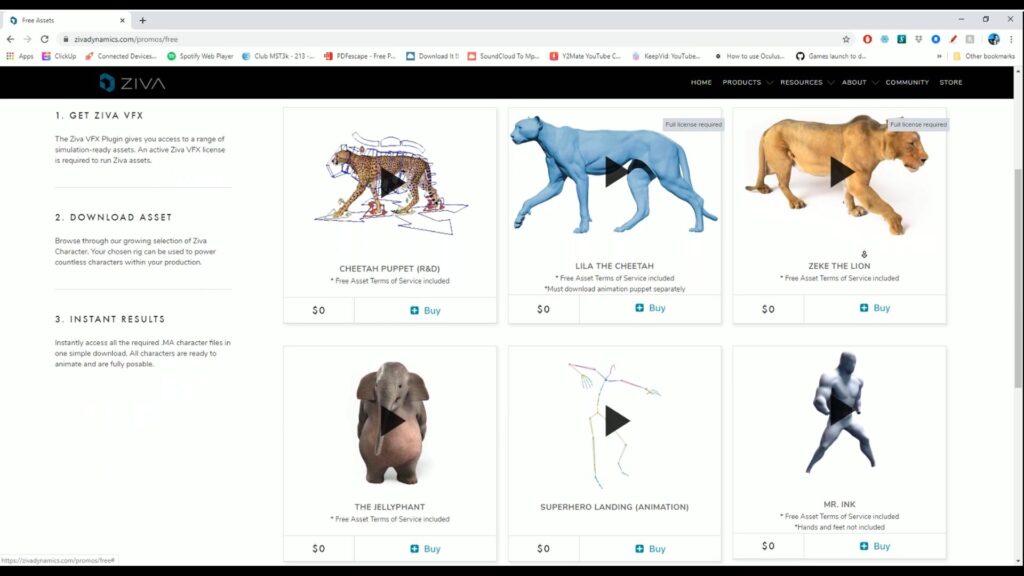Open How to use Oculus bookmark
Viewport: 1024px width, 576px height.
[x=749, y=56]
